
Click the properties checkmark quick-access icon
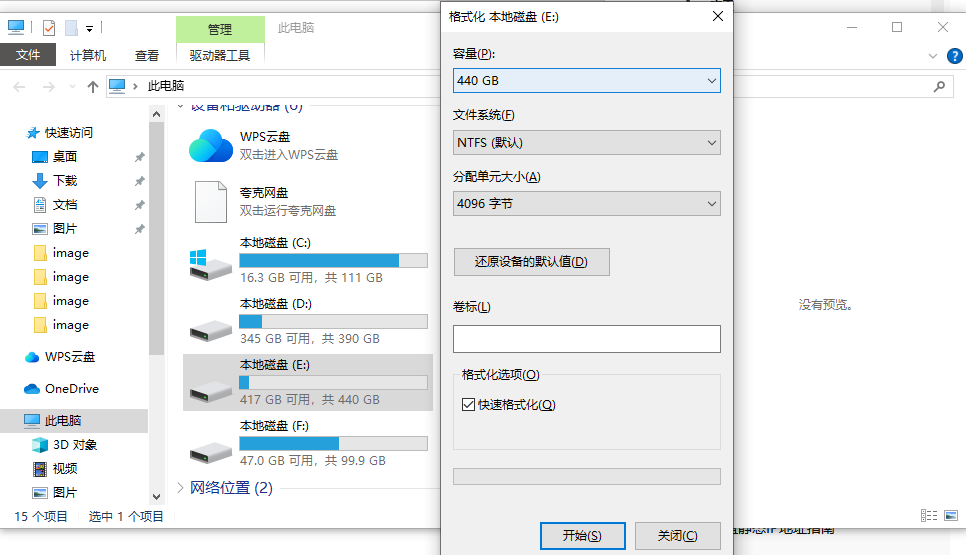click(49, 28)
